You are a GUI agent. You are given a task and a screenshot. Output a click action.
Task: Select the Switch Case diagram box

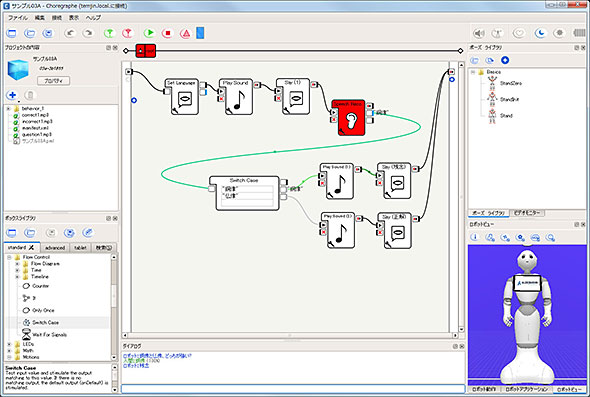(247, 193)
